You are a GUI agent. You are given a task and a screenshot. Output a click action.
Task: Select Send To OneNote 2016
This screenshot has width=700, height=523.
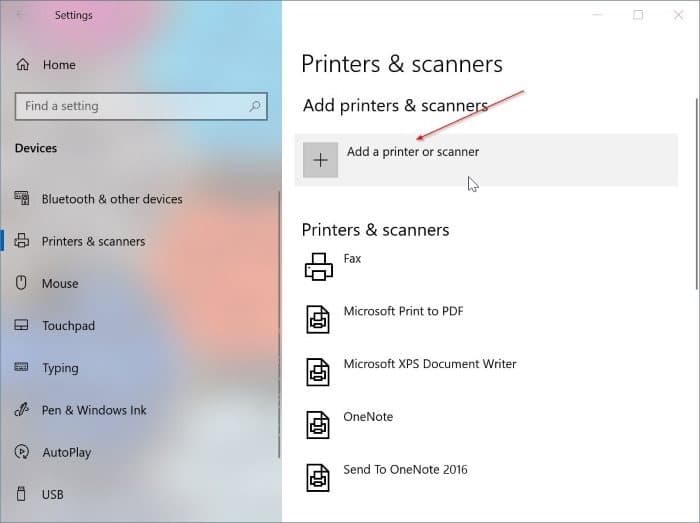click(405, 469)
